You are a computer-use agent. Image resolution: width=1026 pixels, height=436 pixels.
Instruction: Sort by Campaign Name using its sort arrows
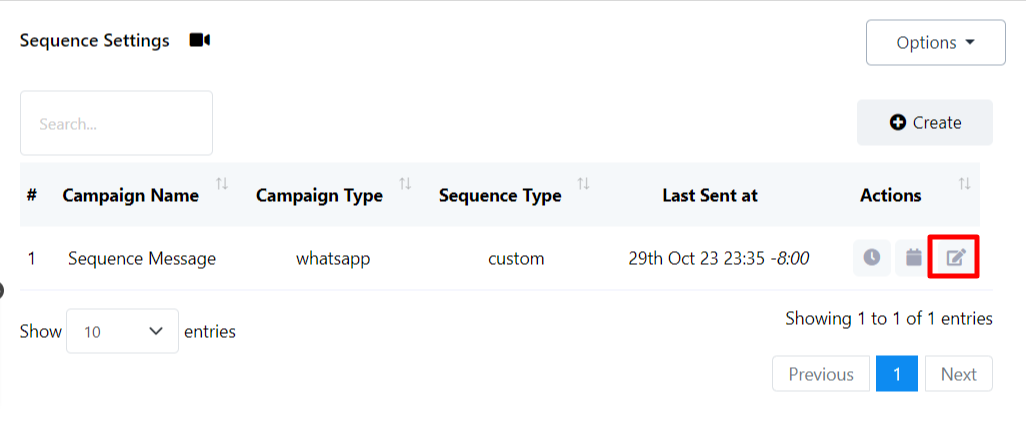point(222,184)
